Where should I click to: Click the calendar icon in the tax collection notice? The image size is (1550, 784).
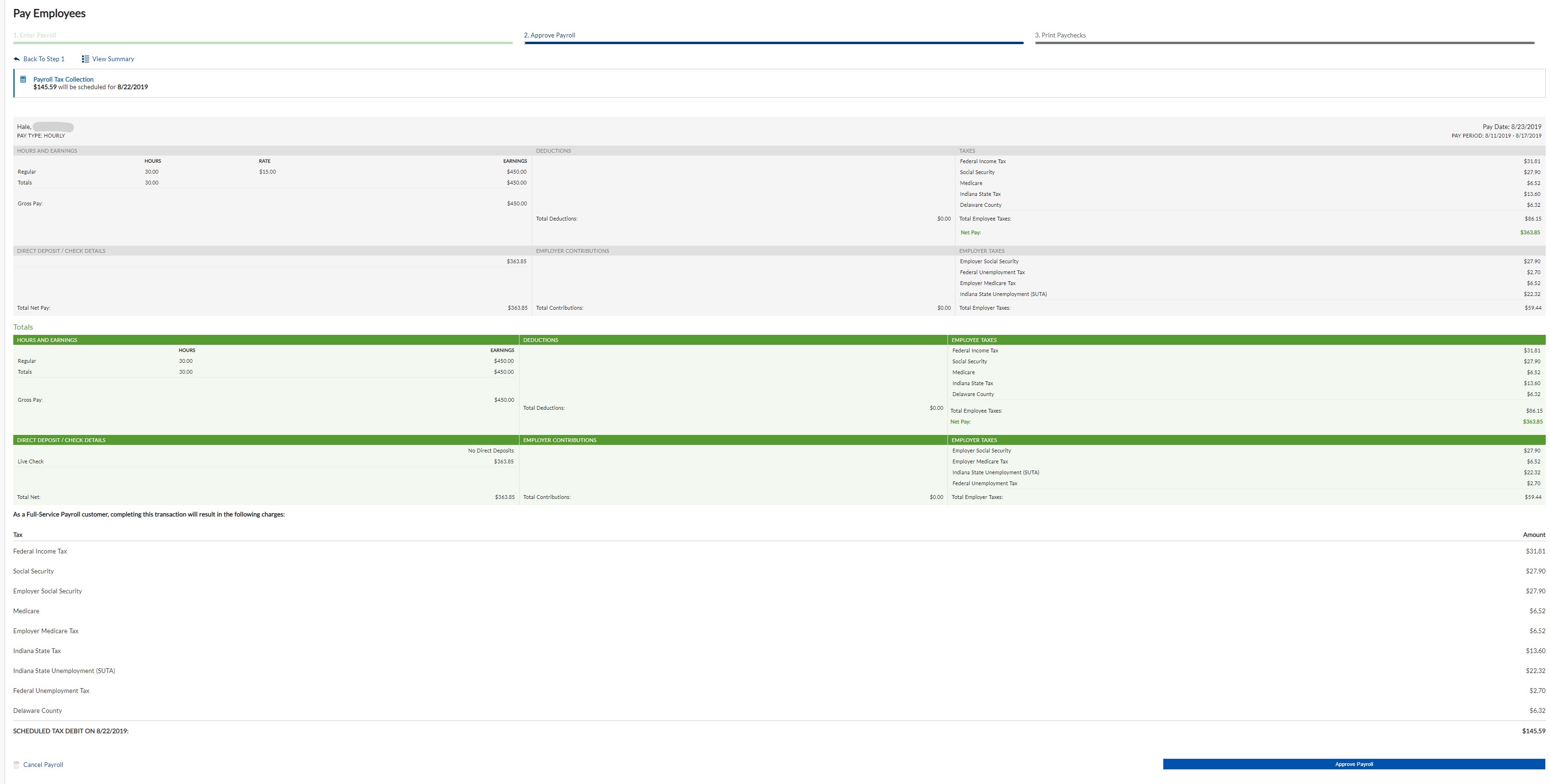(x=23, y=79)
